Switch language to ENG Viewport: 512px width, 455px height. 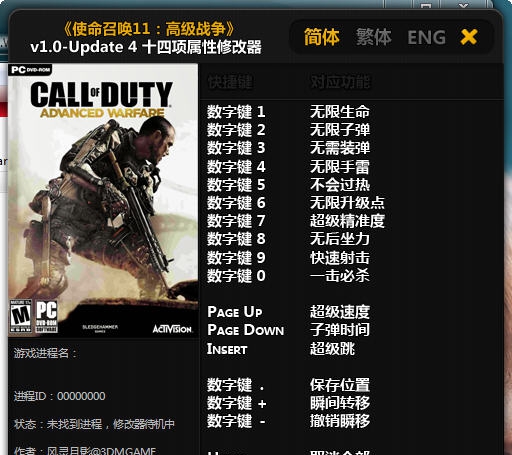pos(427,37)
